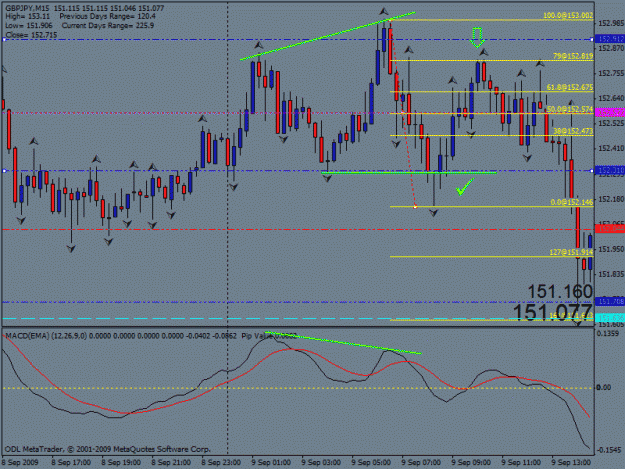Click the 'Previous Days Range= 120.4' label

108,16
